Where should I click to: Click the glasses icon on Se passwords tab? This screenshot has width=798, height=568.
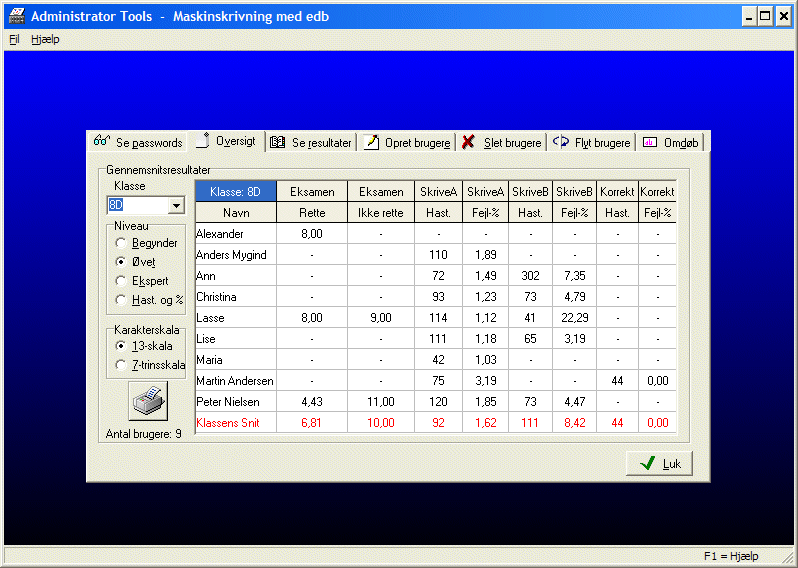click(101, 142)
